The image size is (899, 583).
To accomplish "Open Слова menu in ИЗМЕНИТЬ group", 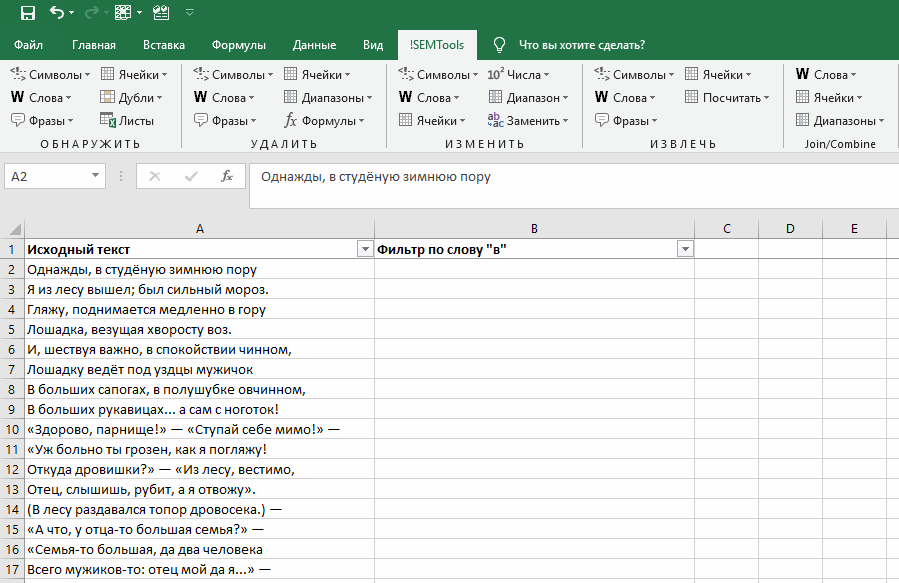I will [x=429, y=97].
